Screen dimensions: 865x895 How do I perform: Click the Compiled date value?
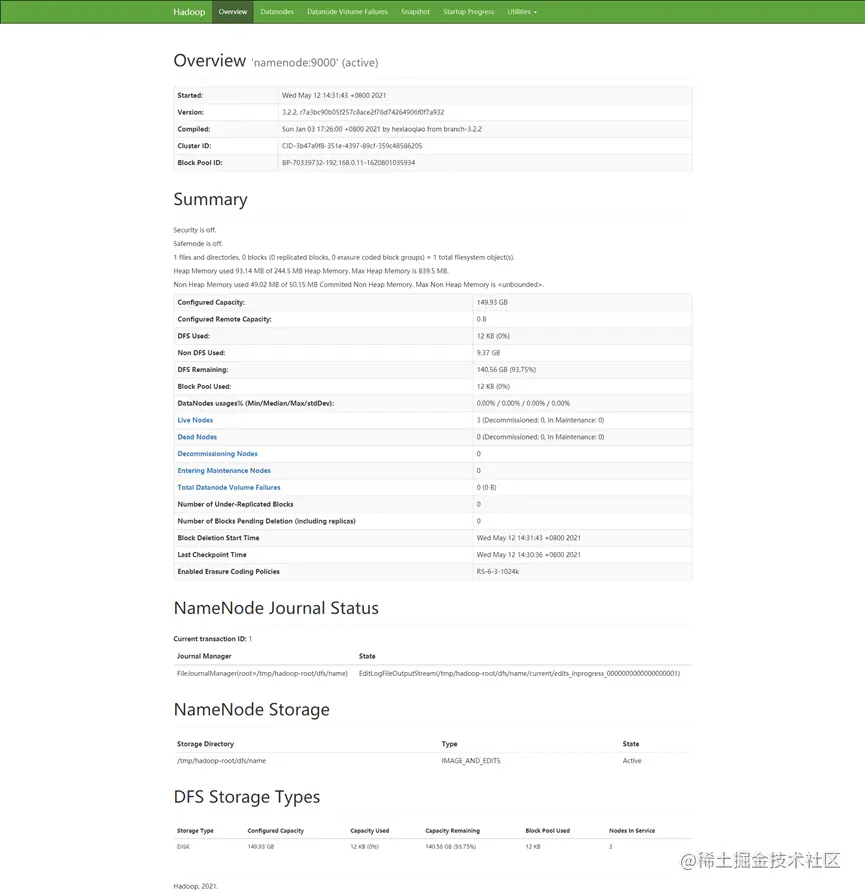tap(382, 129)
